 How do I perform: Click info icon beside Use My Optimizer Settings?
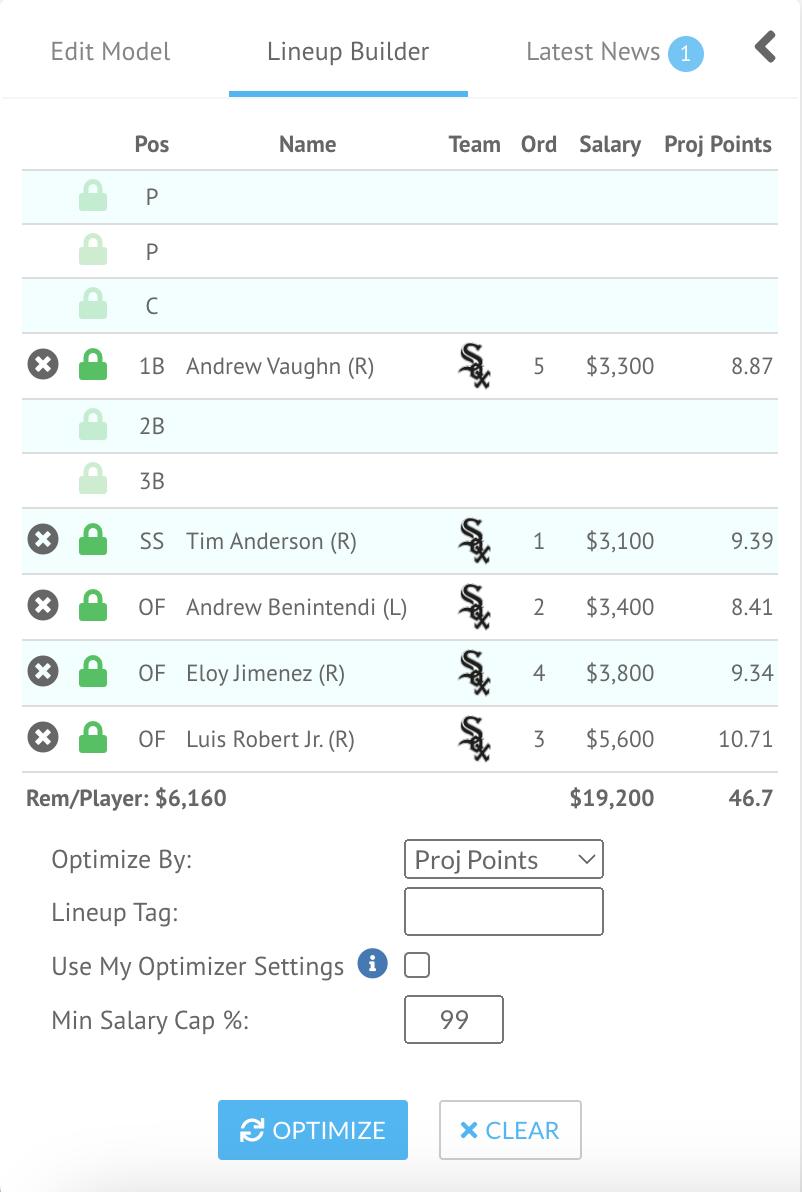tap(372, 965)
